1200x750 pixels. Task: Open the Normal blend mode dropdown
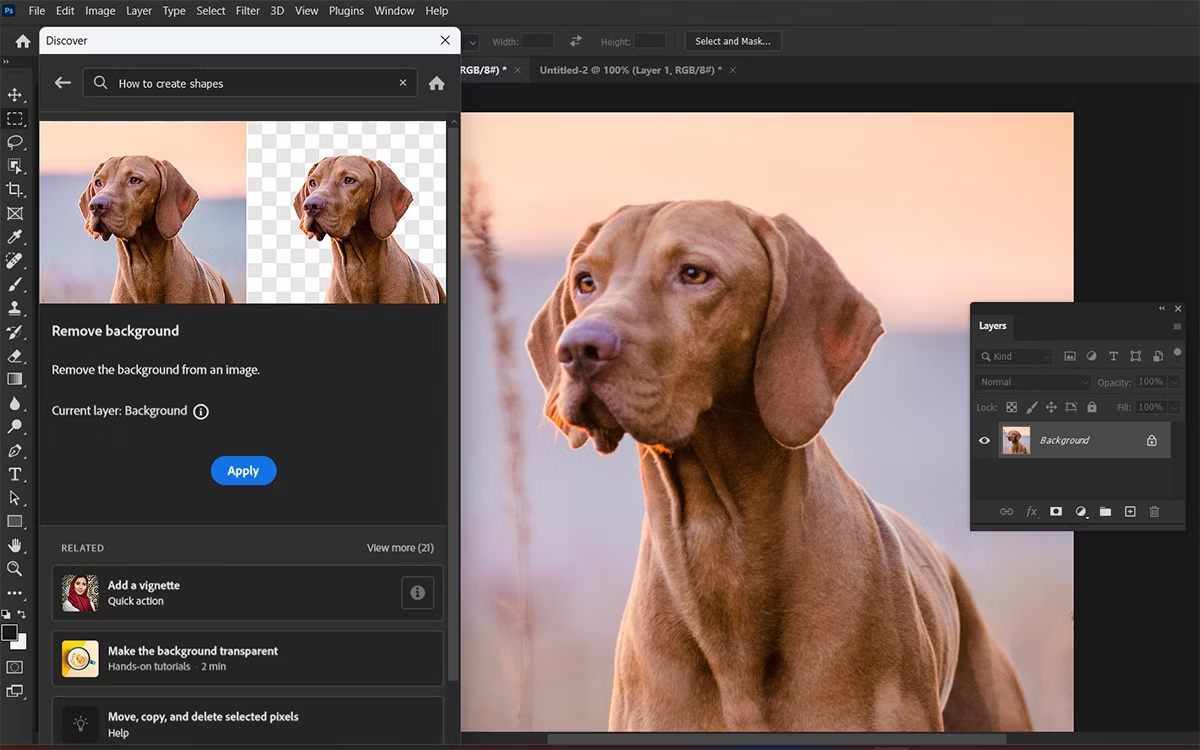pos(1032,381)
